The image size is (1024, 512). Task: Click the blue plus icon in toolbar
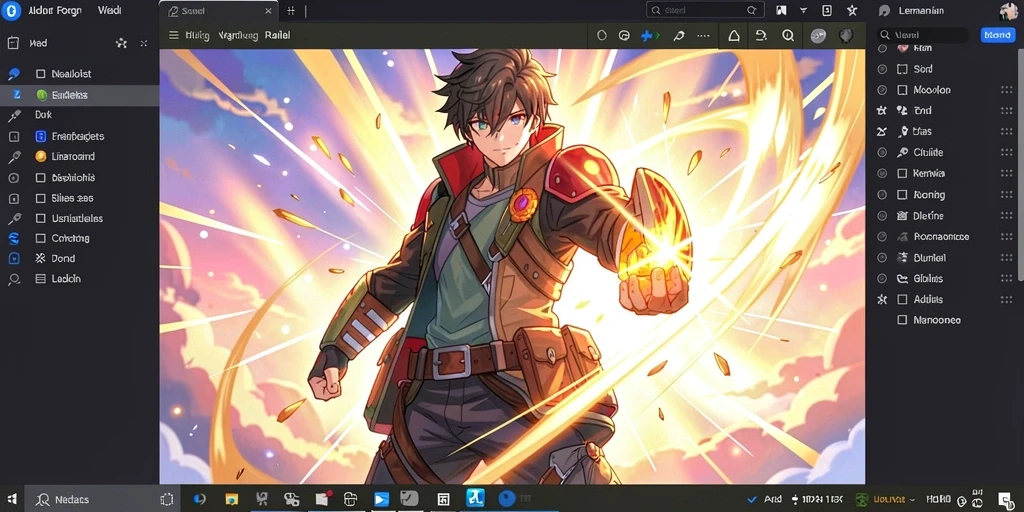pyautogui.click(x=647, y=36)
